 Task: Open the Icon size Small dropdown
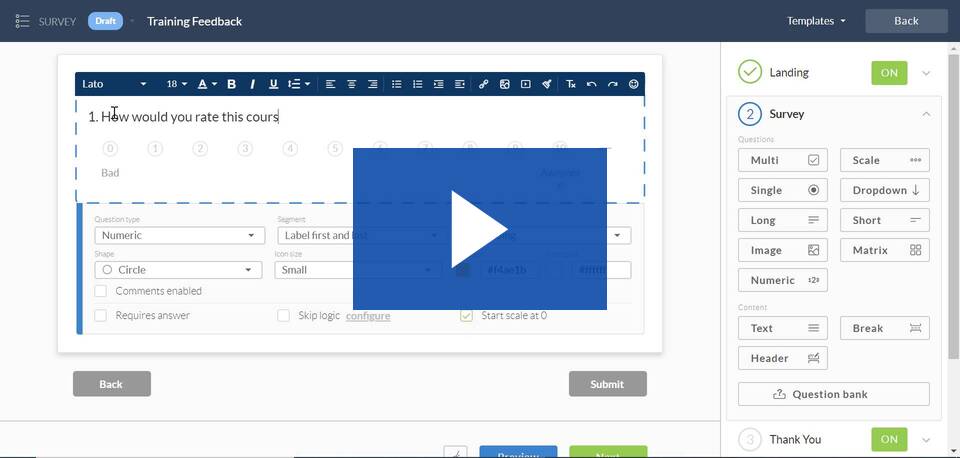click(x=358, y=269)
